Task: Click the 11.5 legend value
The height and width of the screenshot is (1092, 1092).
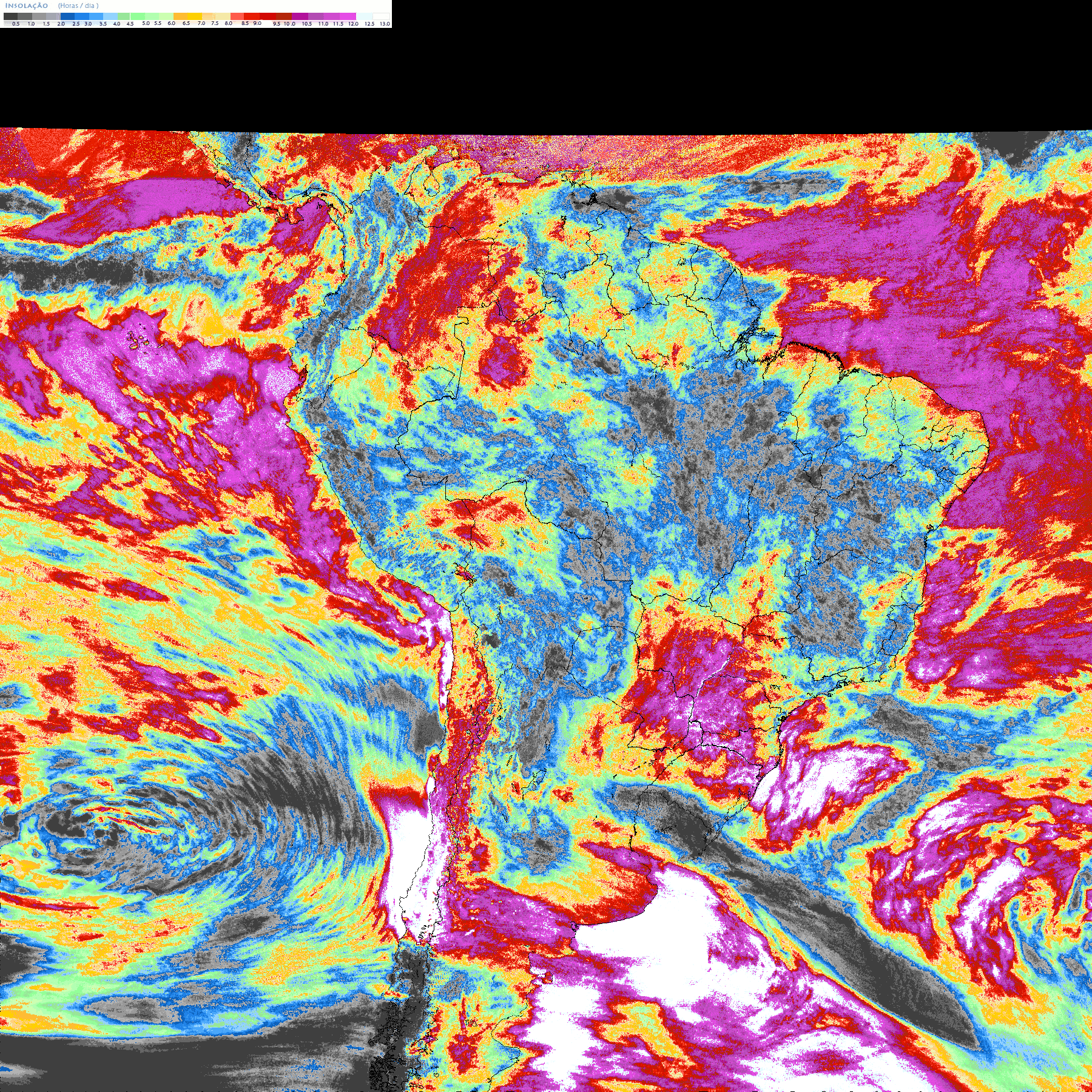Action: click(x=338, y=24)
